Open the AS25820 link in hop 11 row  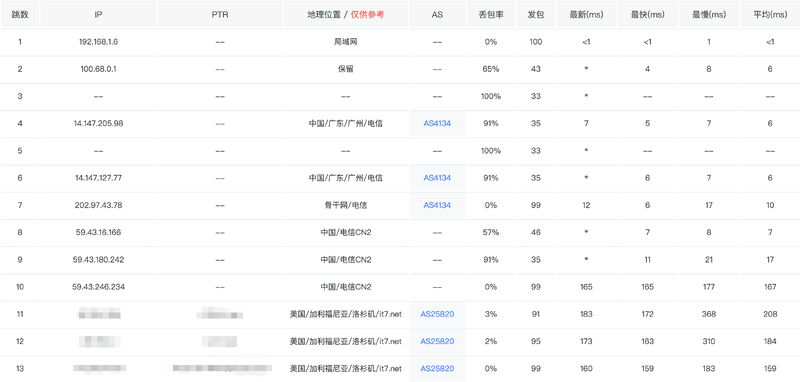tap(437, 314)
